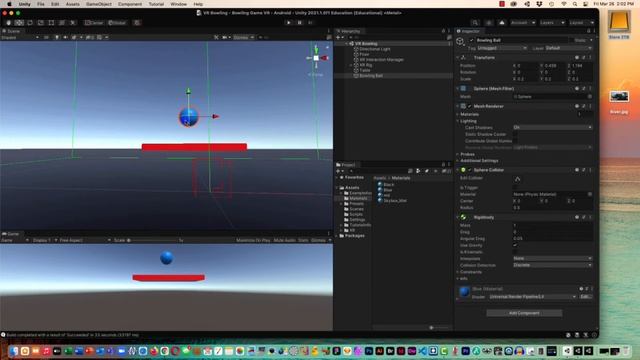Expand the Packages folder in Project
Viewport: 640px width, 360px height.
click(338, 236)
